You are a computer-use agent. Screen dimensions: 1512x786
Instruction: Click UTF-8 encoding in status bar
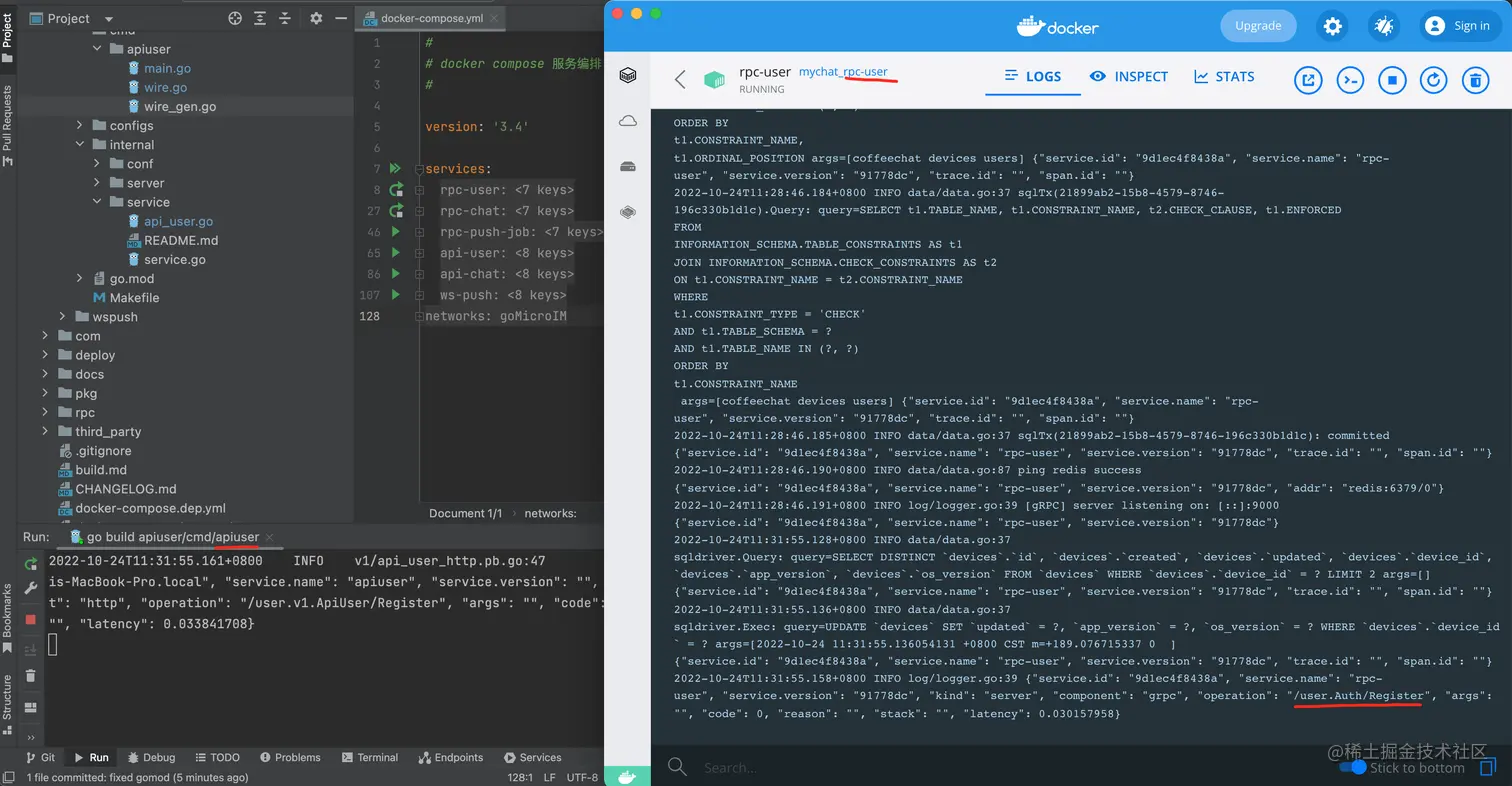[x=582, y=777]
